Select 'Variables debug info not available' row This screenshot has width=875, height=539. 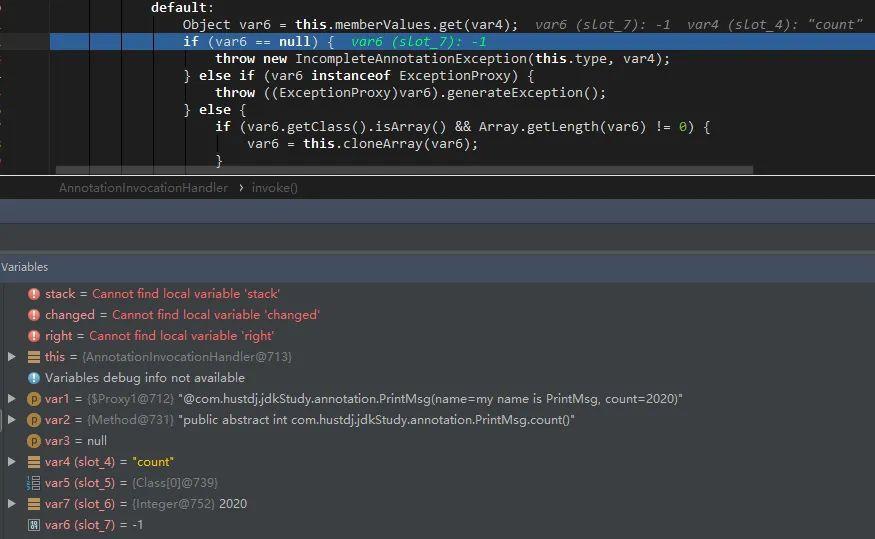[x=438, y=378]
